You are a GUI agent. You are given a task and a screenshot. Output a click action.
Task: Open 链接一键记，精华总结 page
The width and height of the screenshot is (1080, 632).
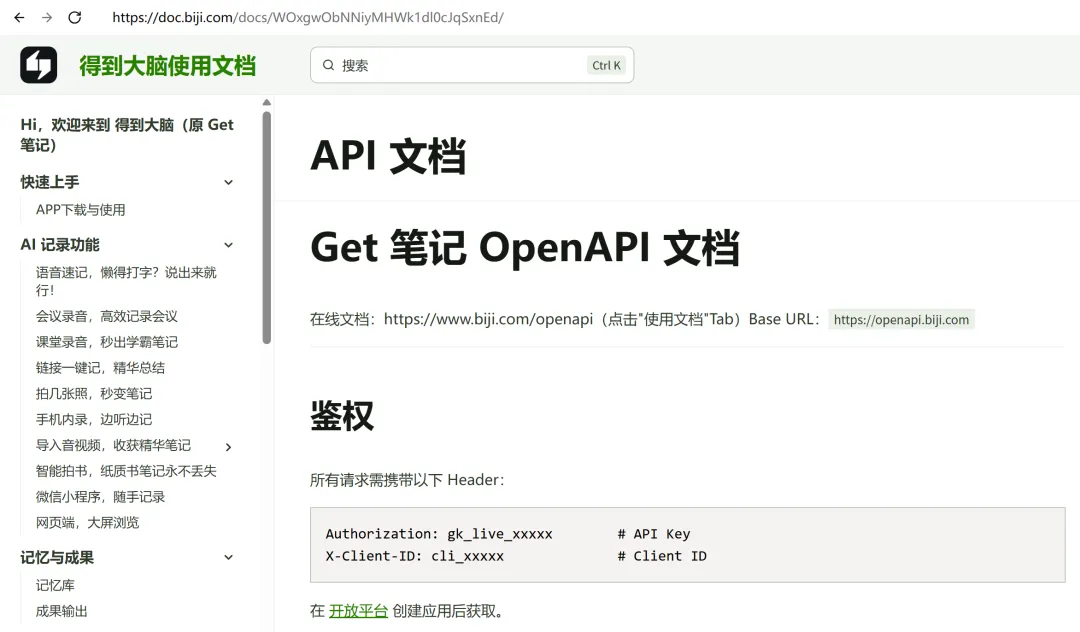tap(101, 368)
